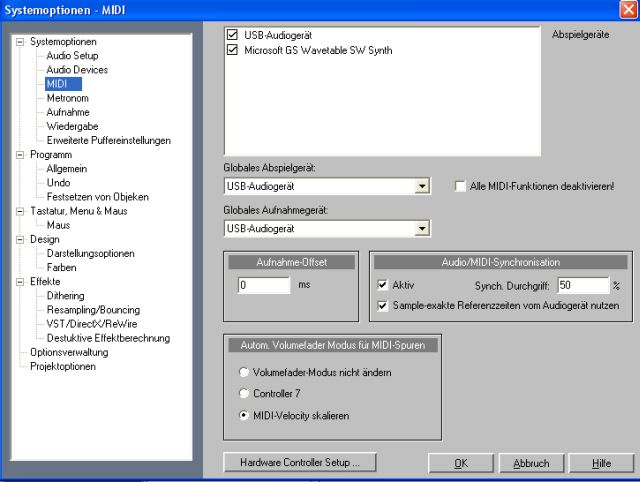640x482 pixels.
Task: Open the Aufnahme settings page
Action: (68, 112)
